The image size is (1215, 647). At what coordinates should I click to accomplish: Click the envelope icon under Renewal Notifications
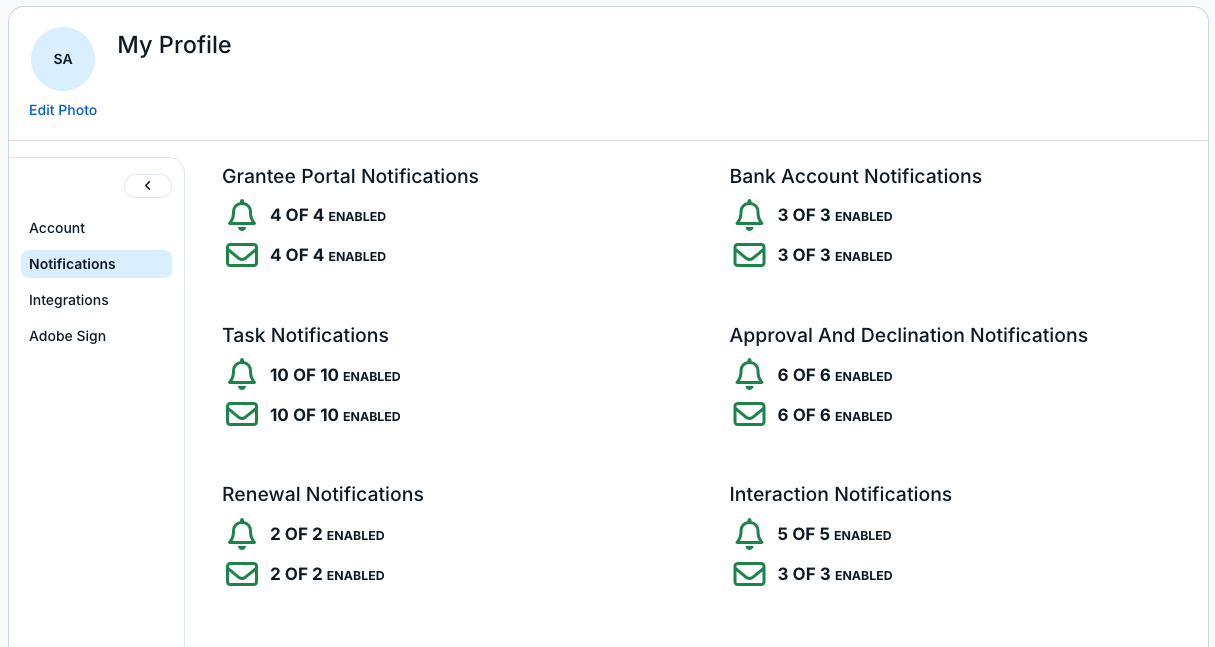pos(242,574)
